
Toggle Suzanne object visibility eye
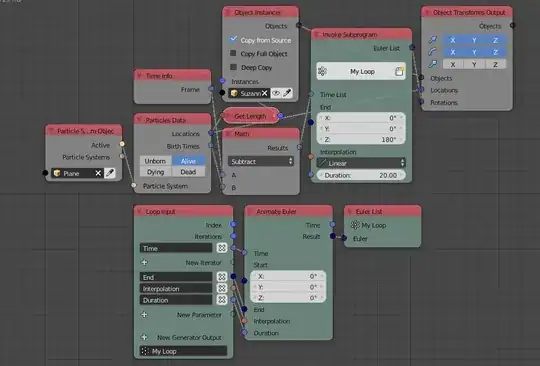coord(276,93)
